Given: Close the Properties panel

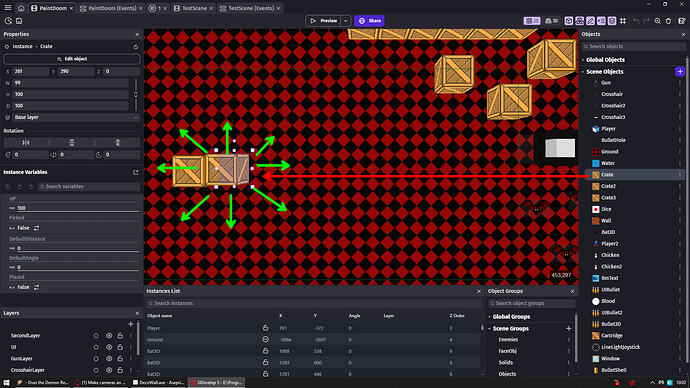Looking at the screenshot, I should [137, 34].
